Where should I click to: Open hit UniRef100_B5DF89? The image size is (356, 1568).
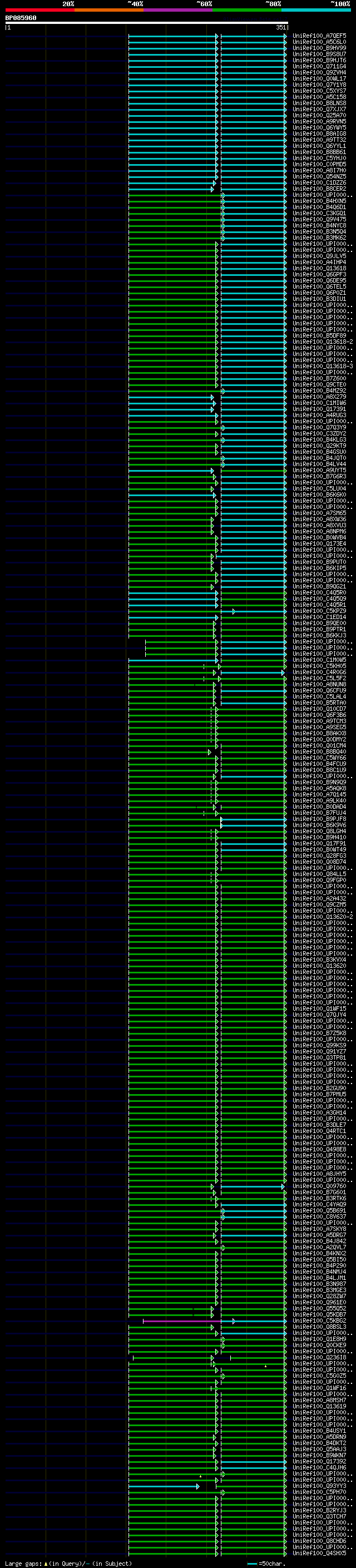click(319, 336)
